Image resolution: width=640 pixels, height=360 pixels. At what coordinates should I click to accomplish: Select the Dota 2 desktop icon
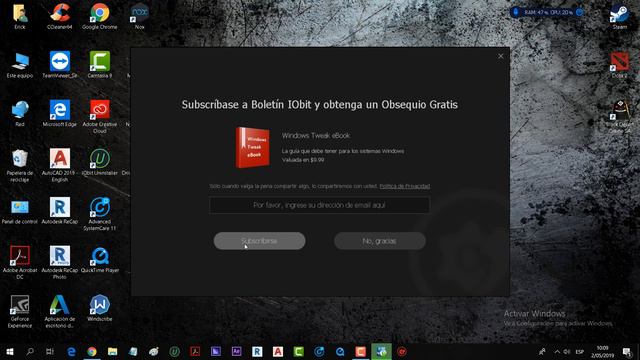(620, 65)
